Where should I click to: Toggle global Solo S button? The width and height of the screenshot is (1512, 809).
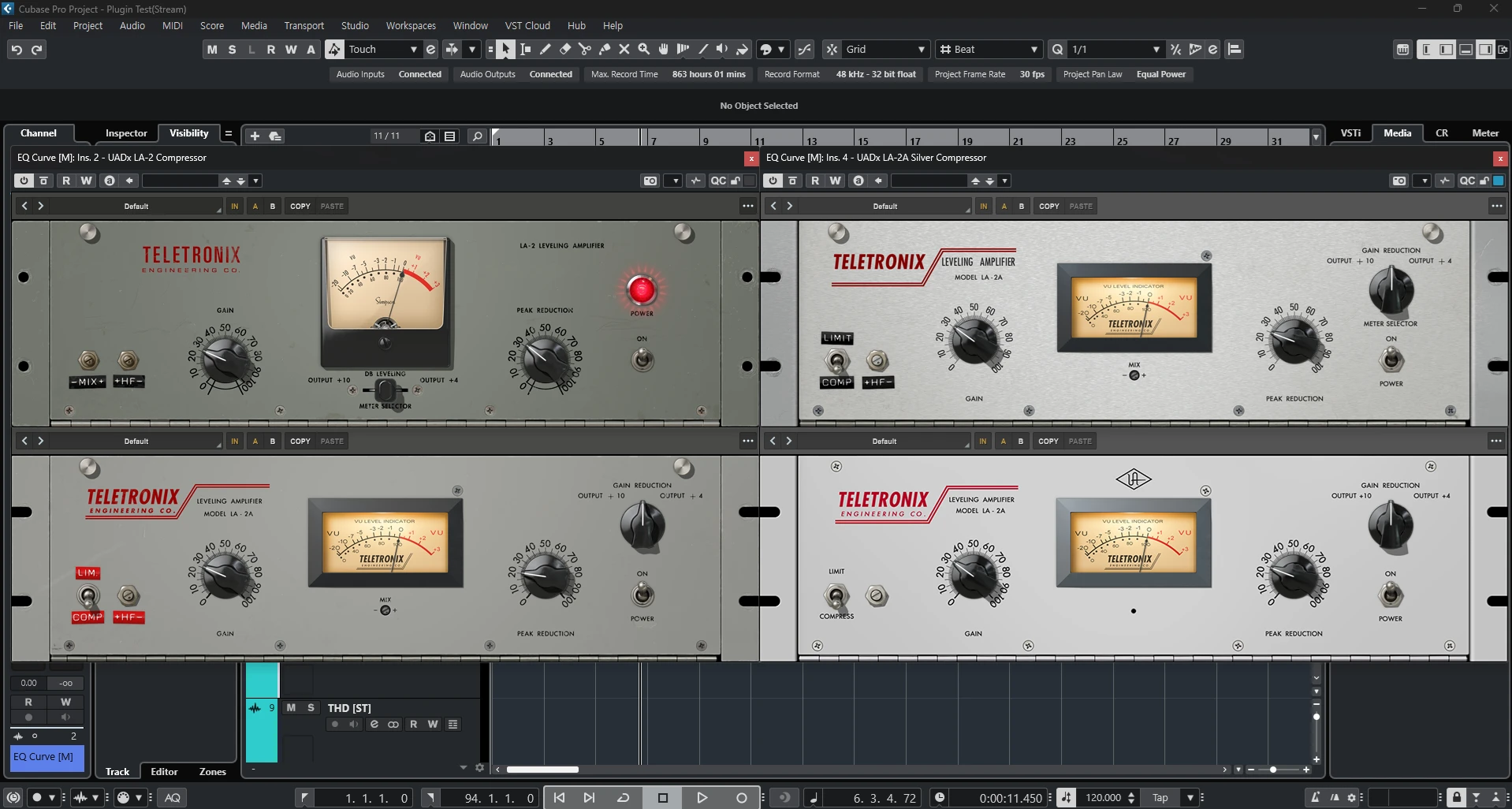click(232, 49)
